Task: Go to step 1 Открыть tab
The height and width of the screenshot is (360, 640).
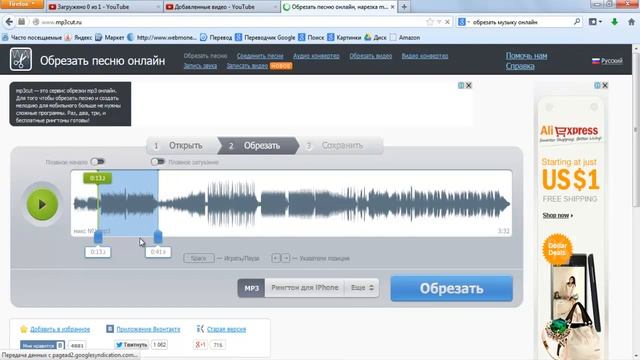Action: click(x=182, y=146)
